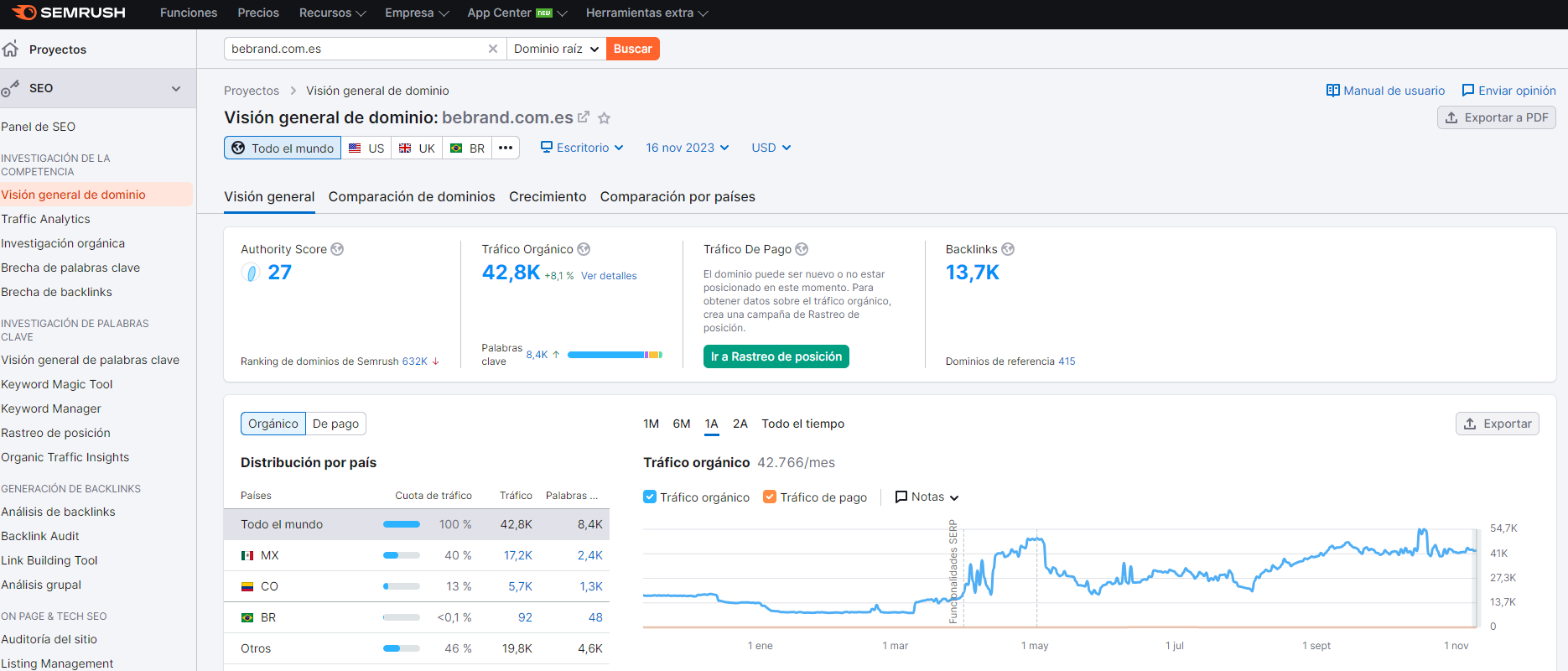Select the Todo el mundo database
This screenshot has height=671, width=1568.
pos(283,148)
